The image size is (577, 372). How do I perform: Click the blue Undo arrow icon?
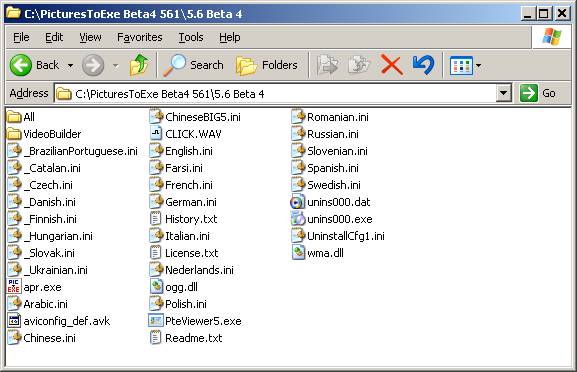pos(423,65)
